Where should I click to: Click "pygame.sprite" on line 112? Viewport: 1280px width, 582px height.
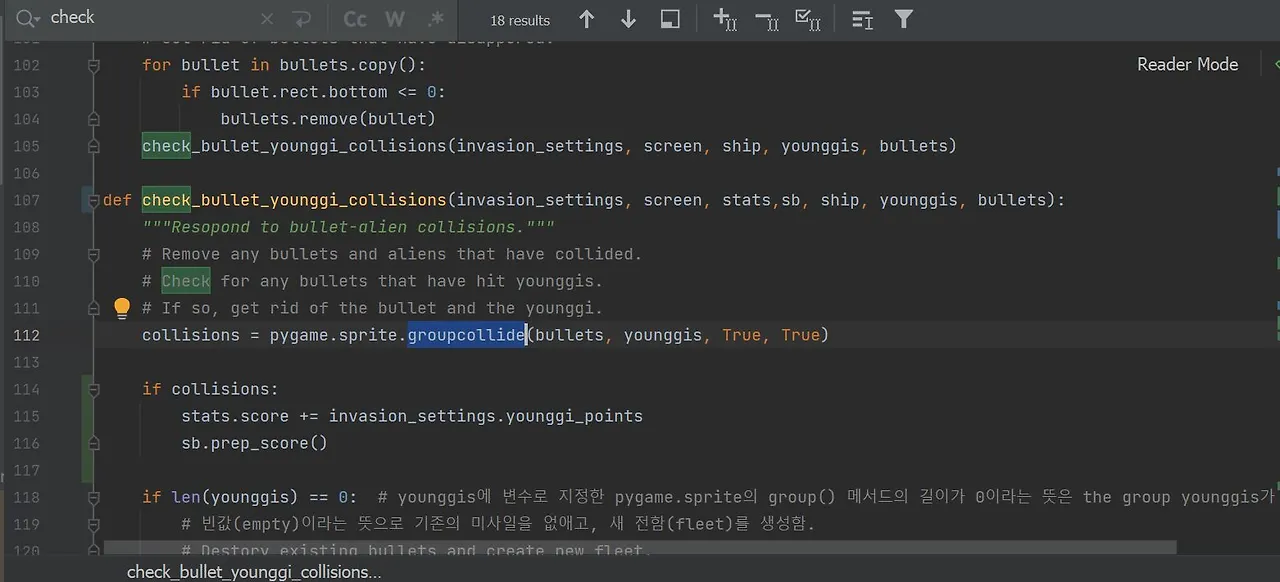click(333, 335)
